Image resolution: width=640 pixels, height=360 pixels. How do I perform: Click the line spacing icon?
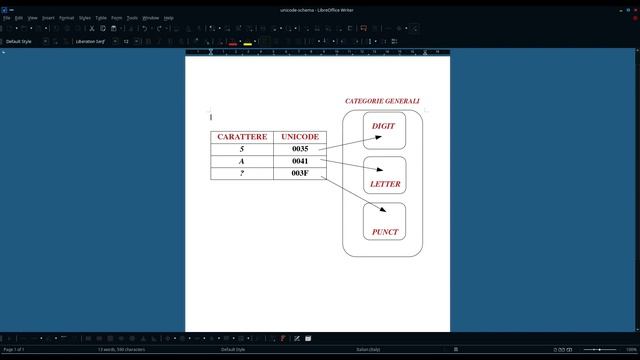click(370, 41)
